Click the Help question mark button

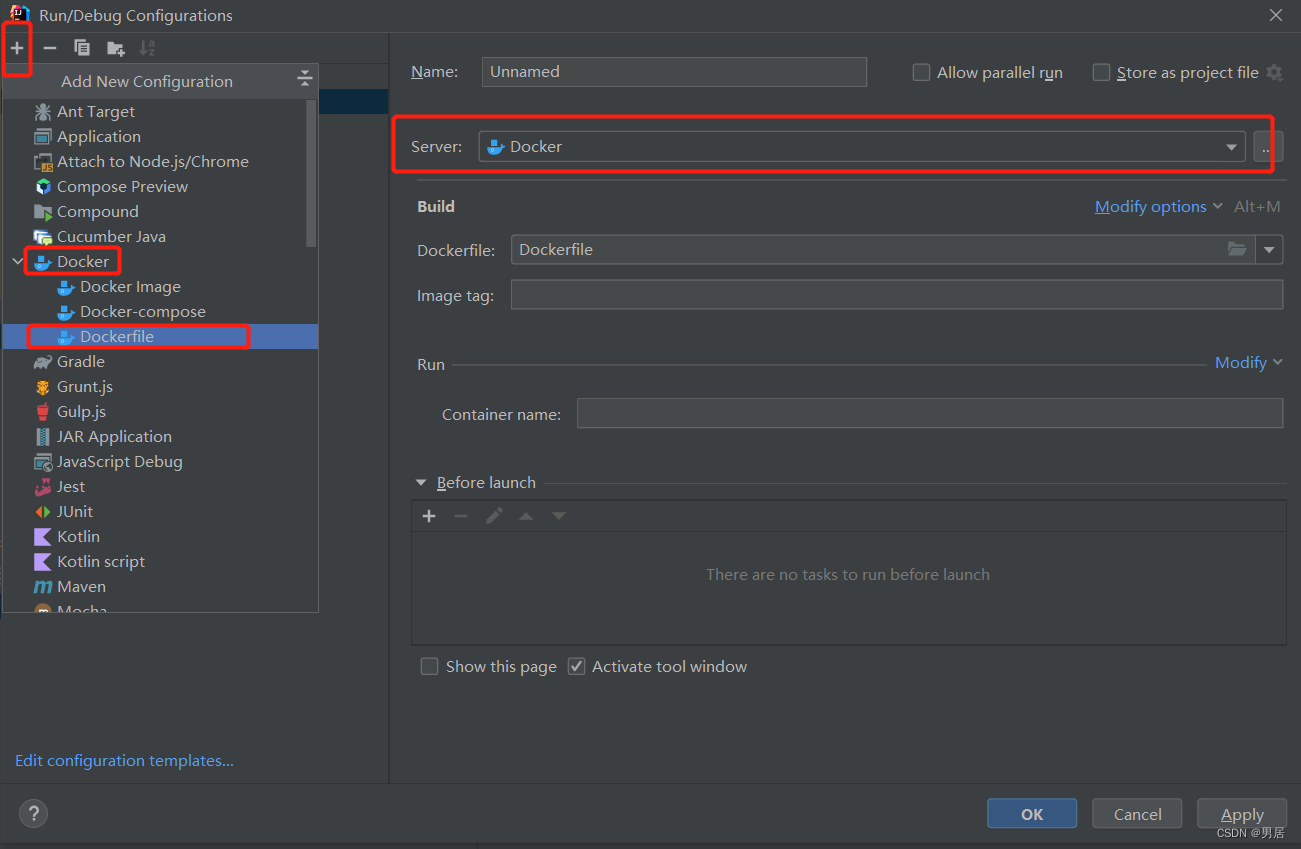pyautogui.click(x=33, y=814)
